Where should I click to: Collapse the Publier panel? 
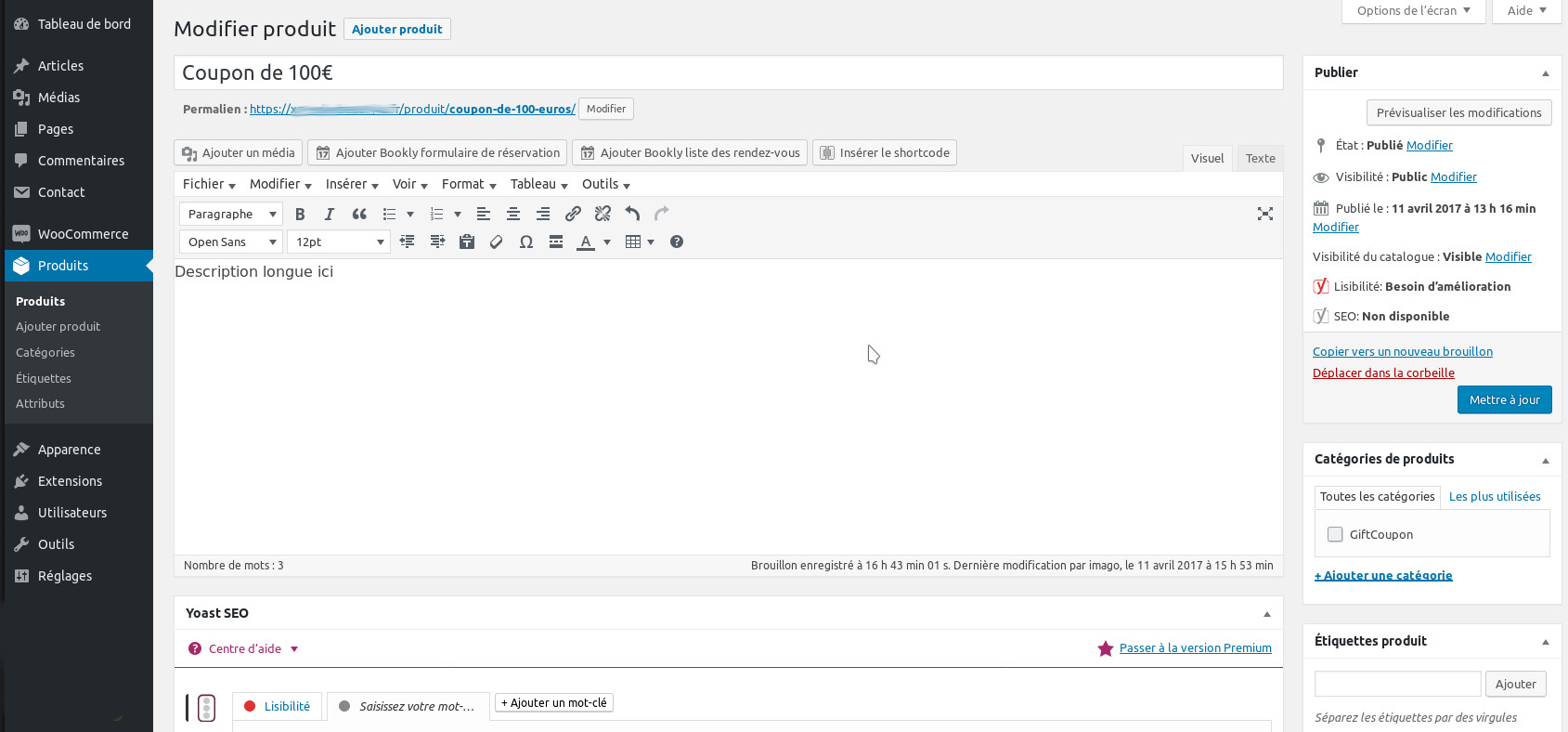[x=1545, y=73]
